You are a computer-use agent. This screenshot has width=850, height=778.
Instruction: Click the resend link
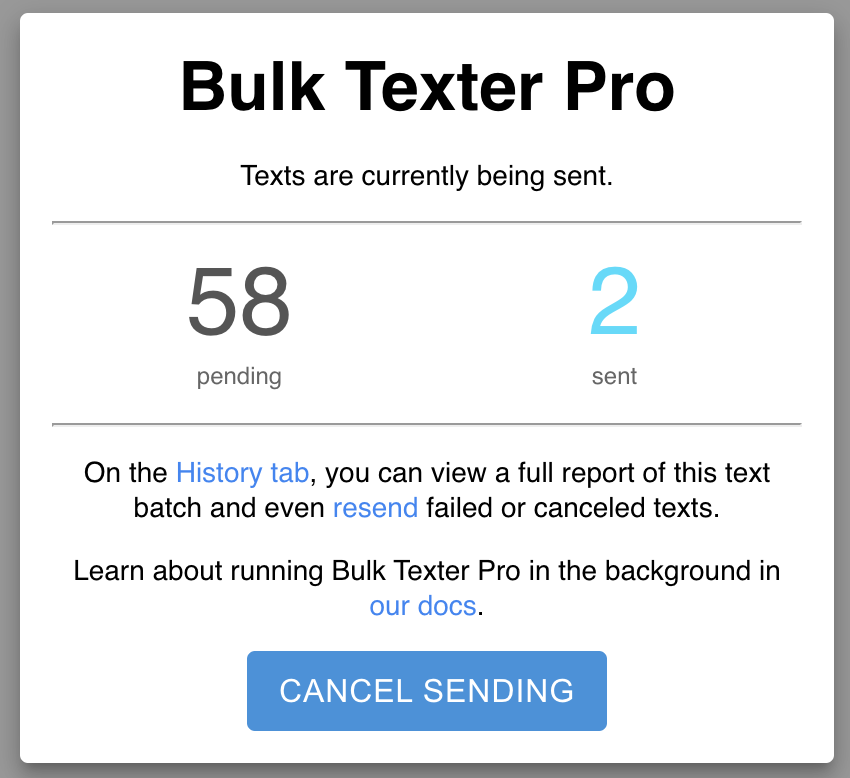pos(375,508)
